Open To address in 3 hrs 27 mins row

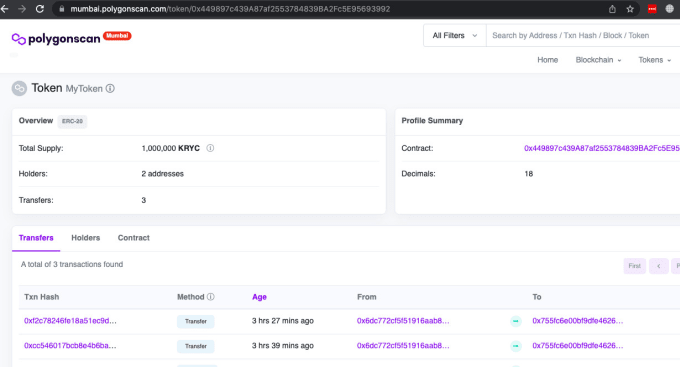578,321
